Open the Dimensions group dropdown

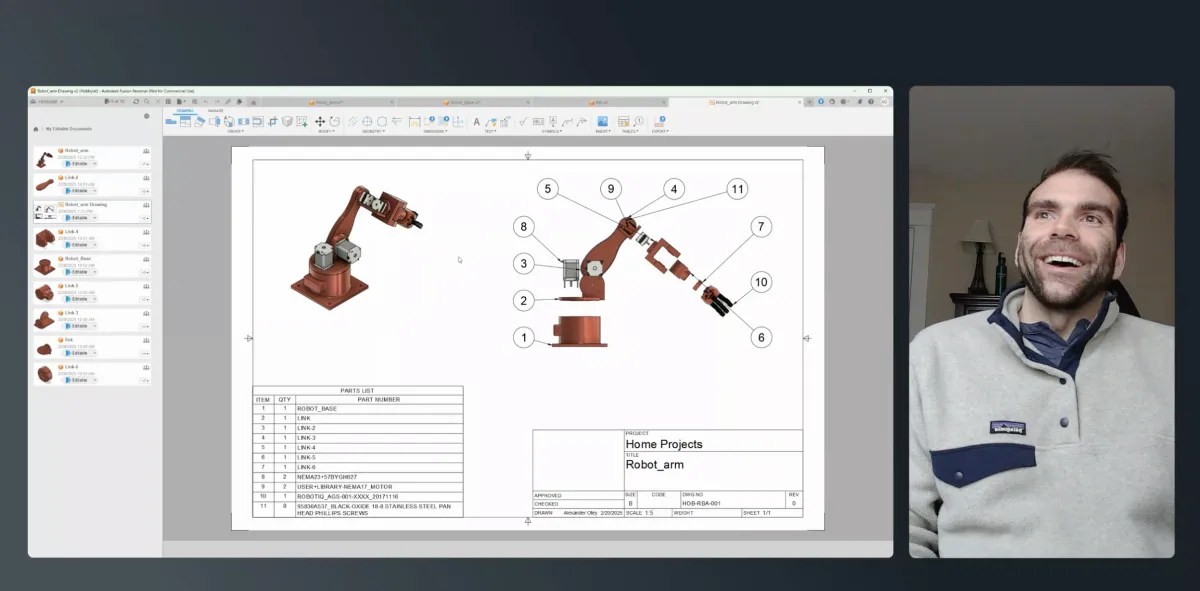(434, 131)
